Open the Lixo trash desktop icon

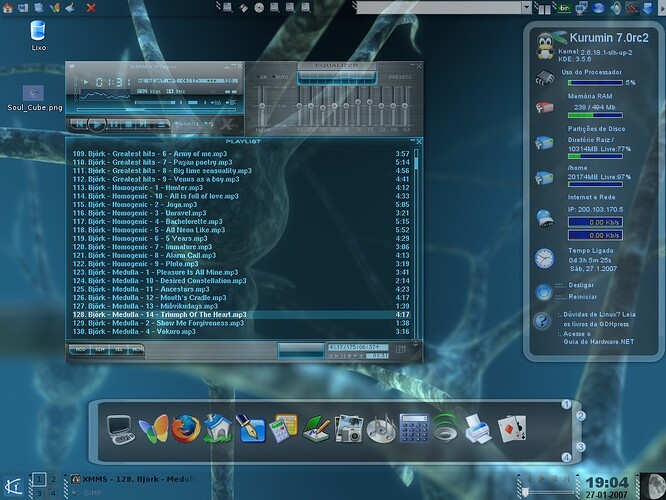coord(37,32)
